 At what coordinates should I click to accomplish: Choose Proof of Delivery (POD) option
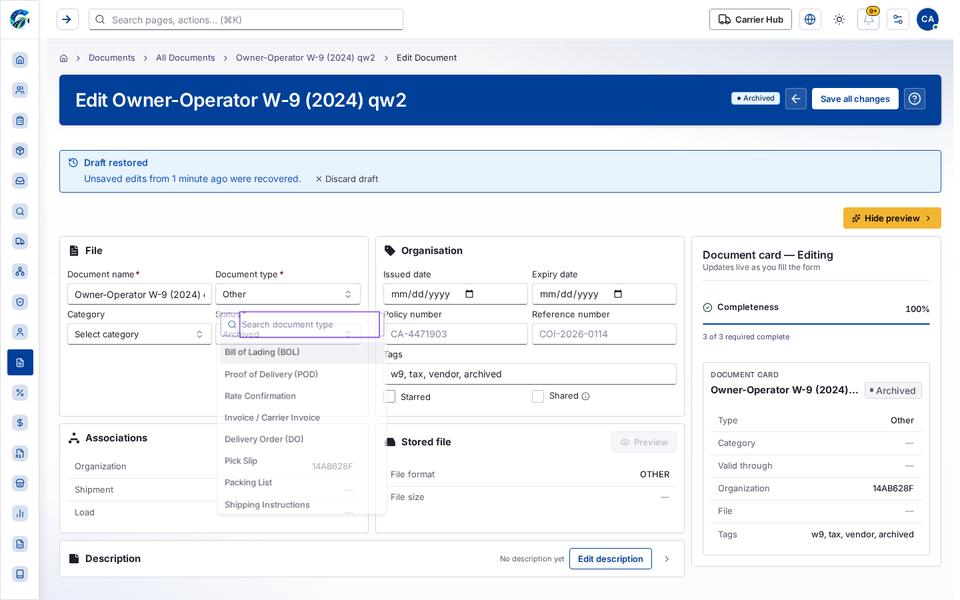click(x=302, y=374)
